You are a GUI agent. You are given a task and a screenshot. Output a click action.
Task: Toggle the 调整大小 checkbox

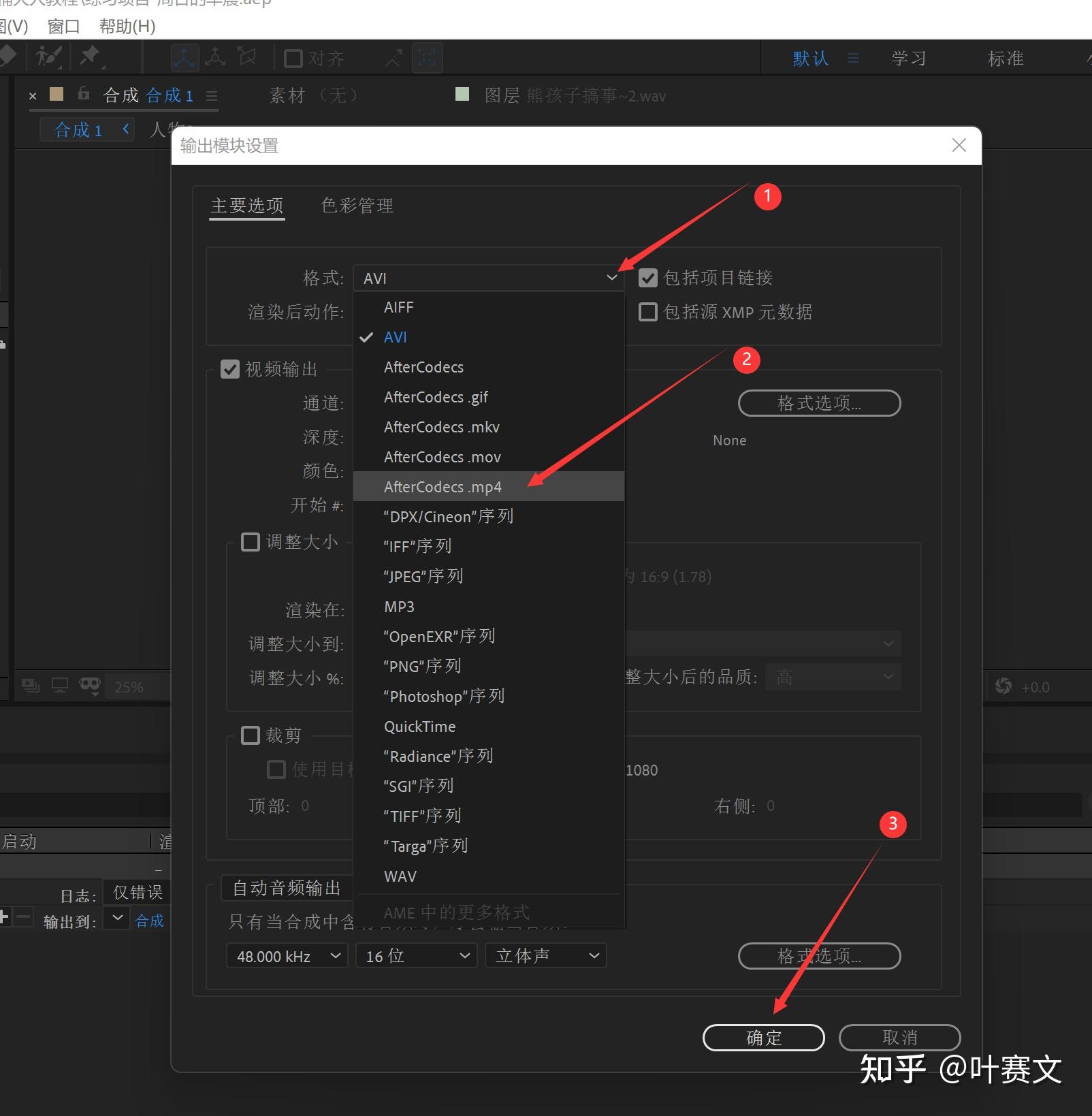point(251,542)
